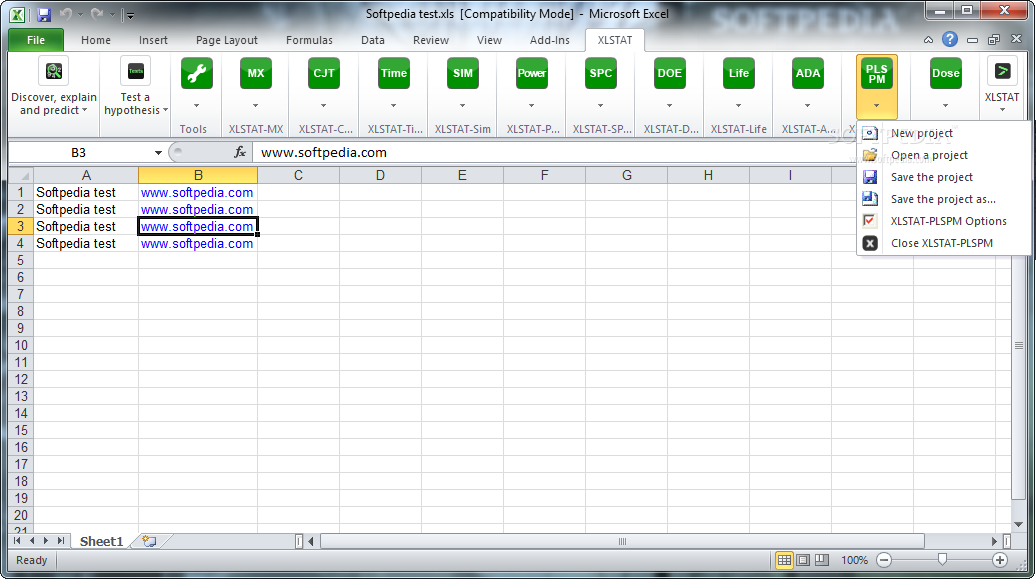1036x579 pixels.
Task: Switch to the Home tab
Action: [x=96, y=40]
